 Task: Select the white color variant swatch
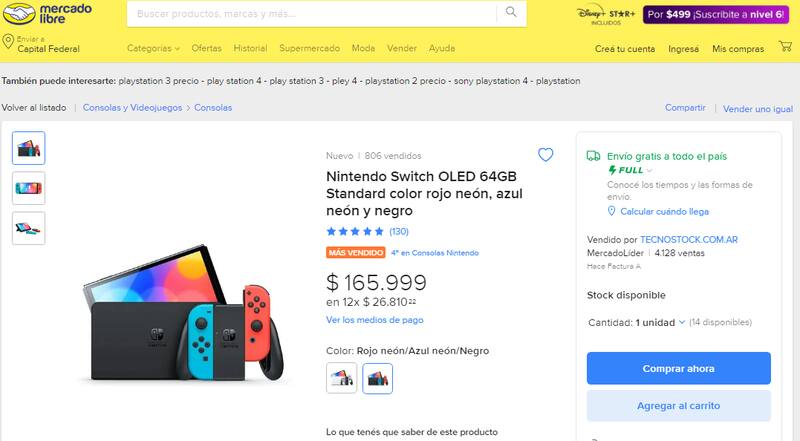pos(341,378)
